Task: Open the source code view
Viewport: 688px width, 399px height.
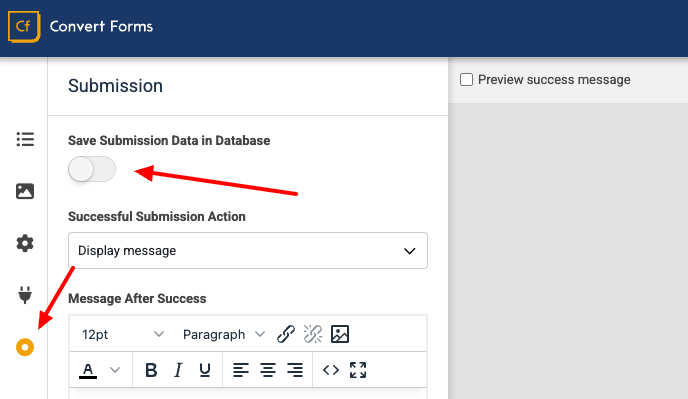Action: [331, 370]
